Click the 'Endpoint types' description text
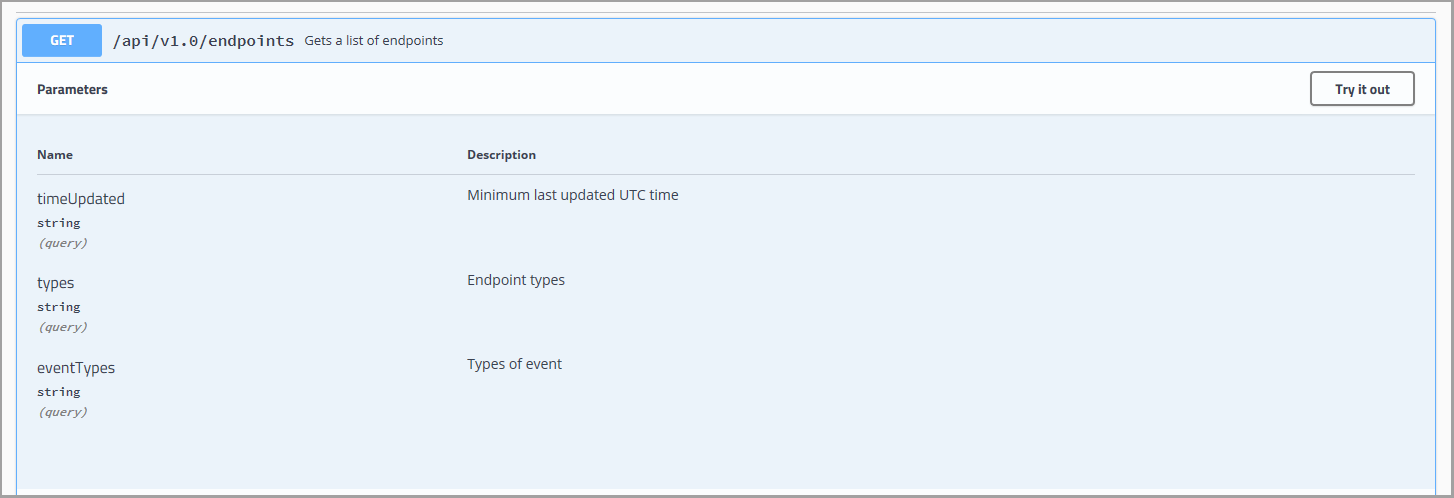Screen dimensions: 1454x498 coord(515,280)
